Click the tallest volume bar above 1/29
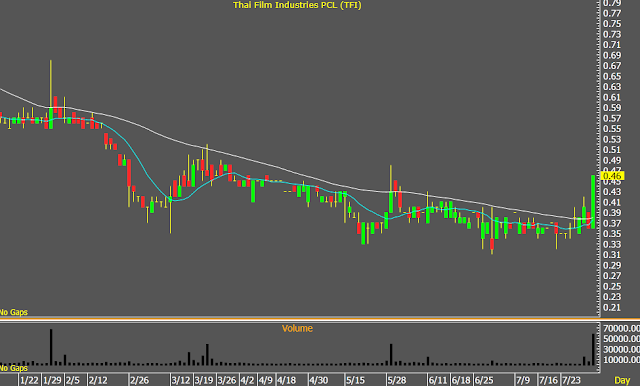Image resolution: width=640 pixels, height=386 pixels. (51, 347)
